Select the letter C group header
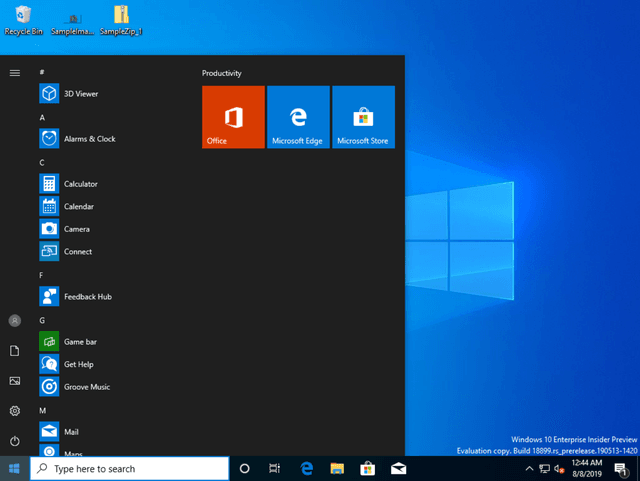Image resolution: width=640 pixels, height=481 pixels. tap(42, 162)
